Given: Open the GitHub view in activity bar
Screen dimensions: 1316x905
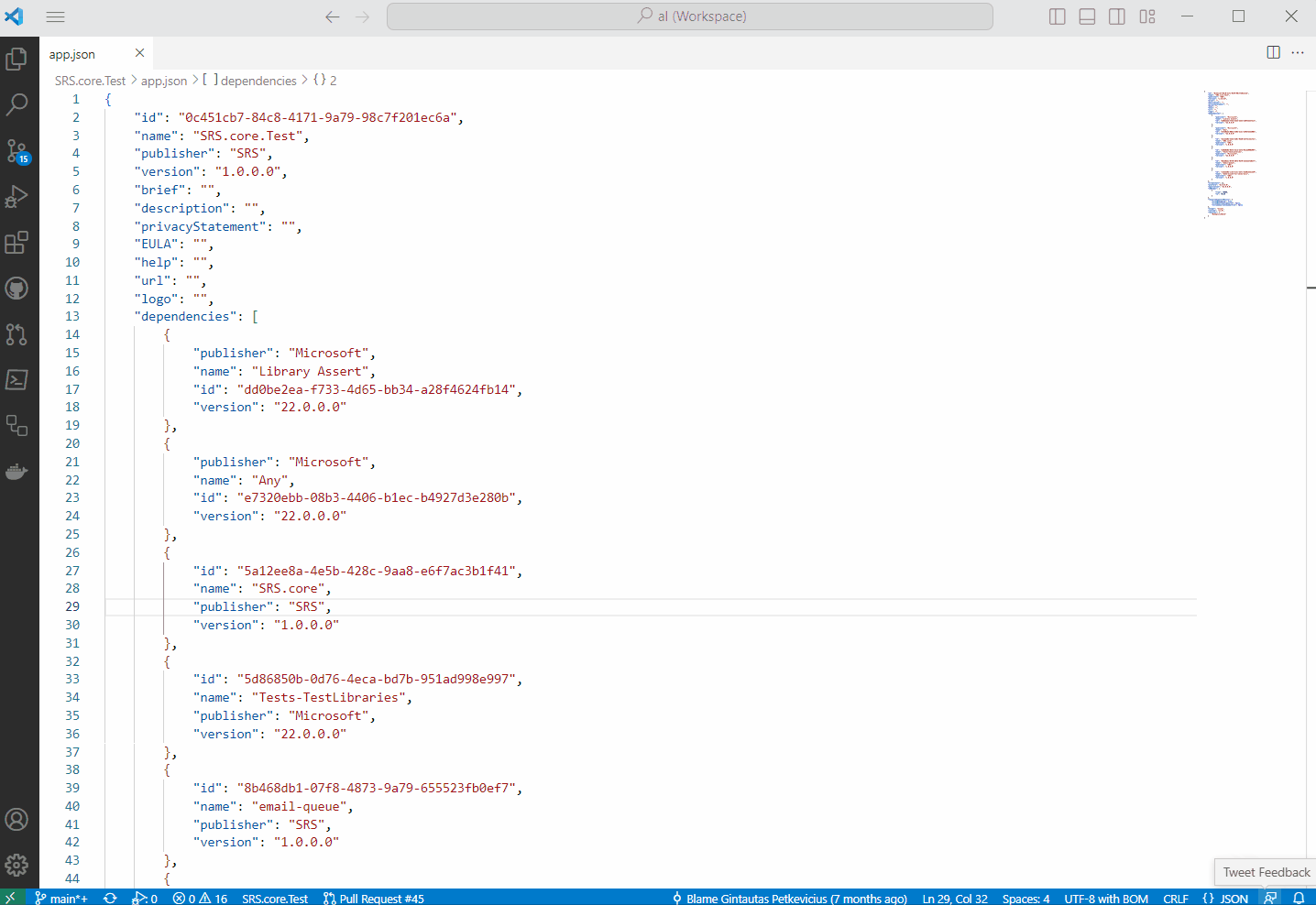Looking at the screenshot, I should tap(16, 288).
